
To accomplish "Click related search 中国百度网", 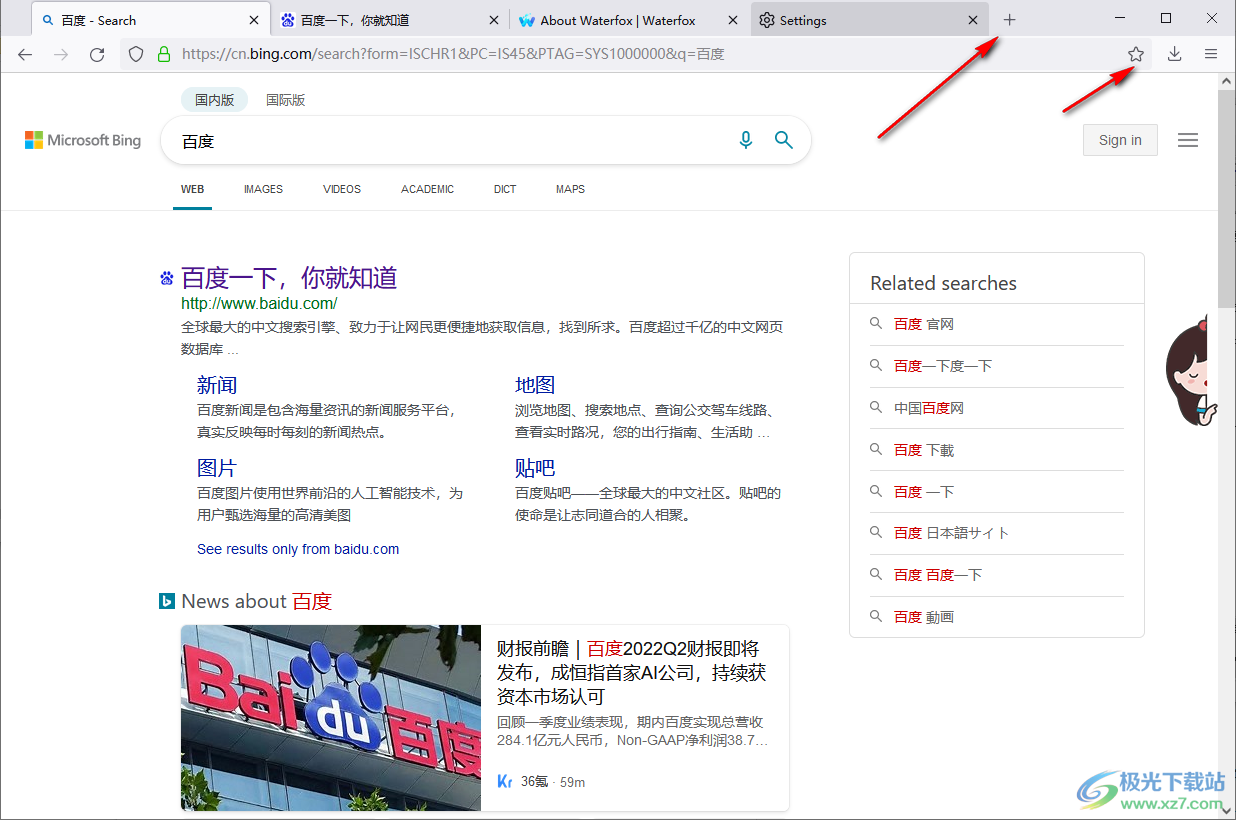I will [929, 408].
